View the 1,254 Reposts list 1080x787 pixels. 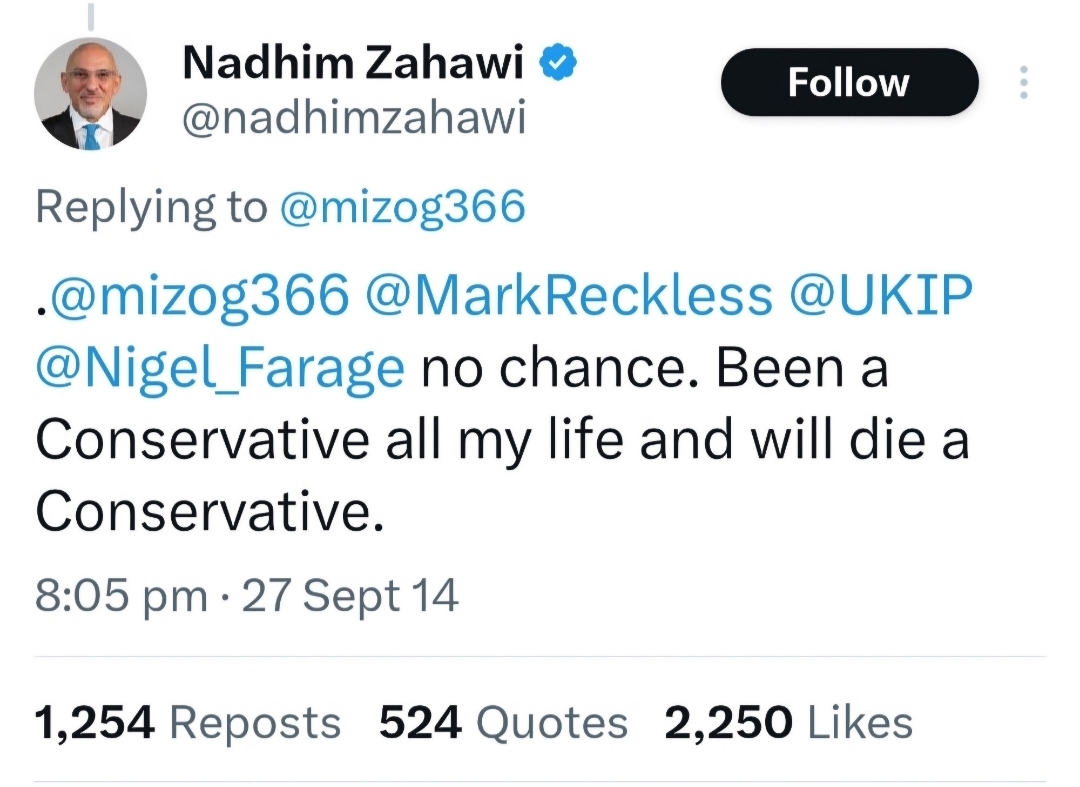click(x=187, y=722)
